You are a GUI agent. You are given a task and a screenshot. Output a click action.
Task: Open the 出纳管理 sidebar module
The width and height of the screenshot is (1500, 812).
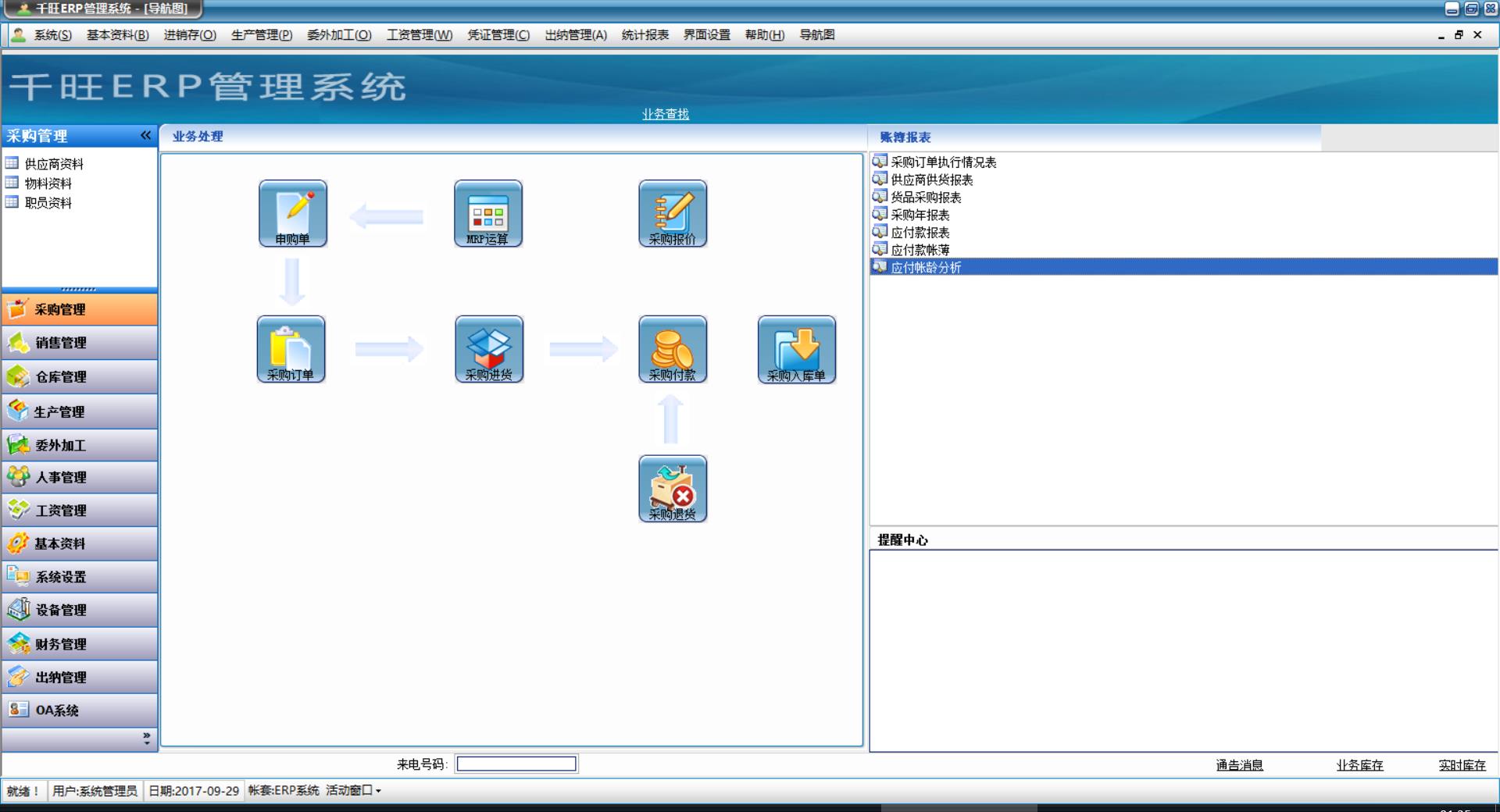pos(80,677)
